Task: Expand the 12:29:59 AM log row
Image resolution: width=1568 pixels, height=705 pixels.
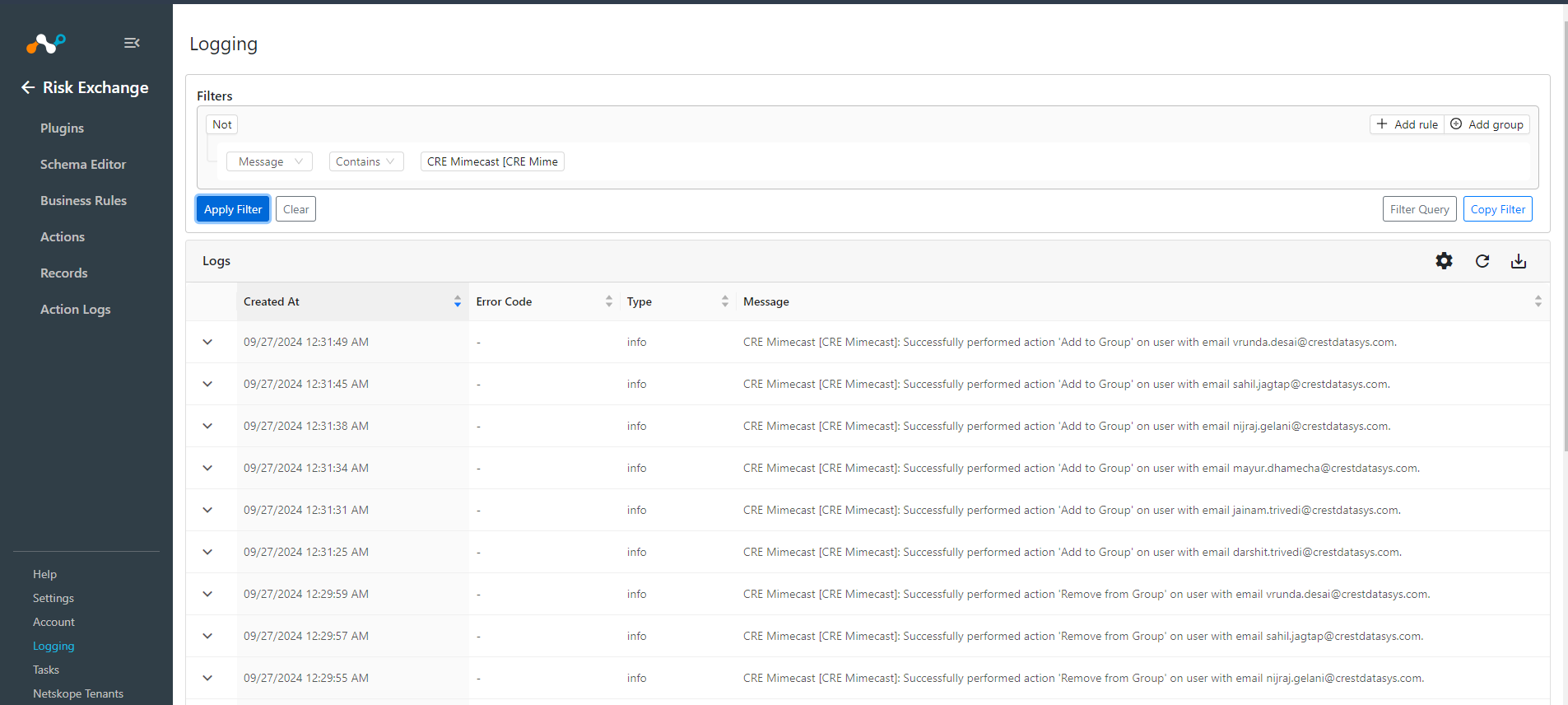Action: (207, 594)
